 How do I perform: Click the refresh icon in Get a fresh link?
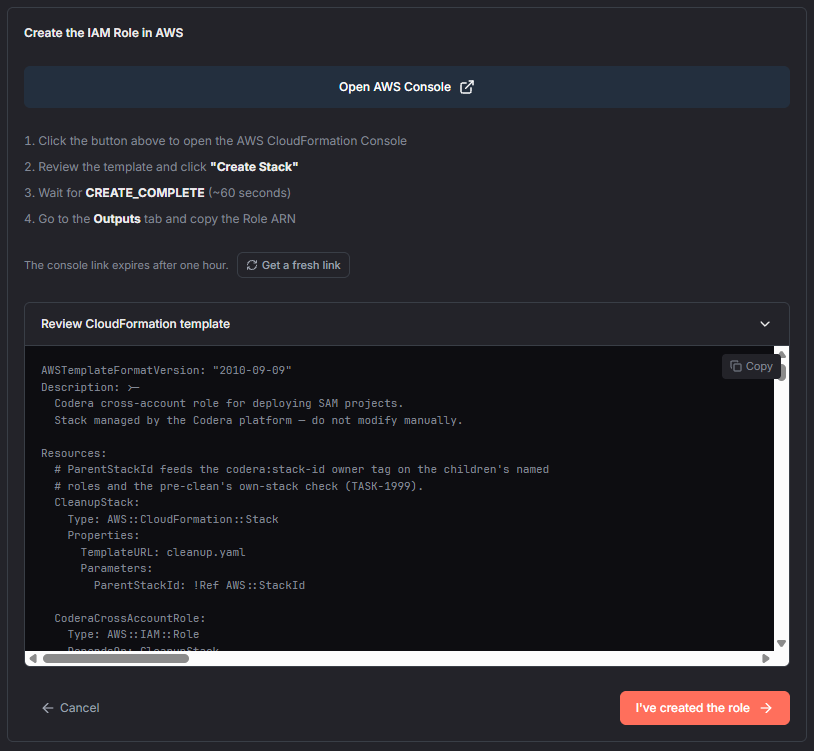point(252,265)
